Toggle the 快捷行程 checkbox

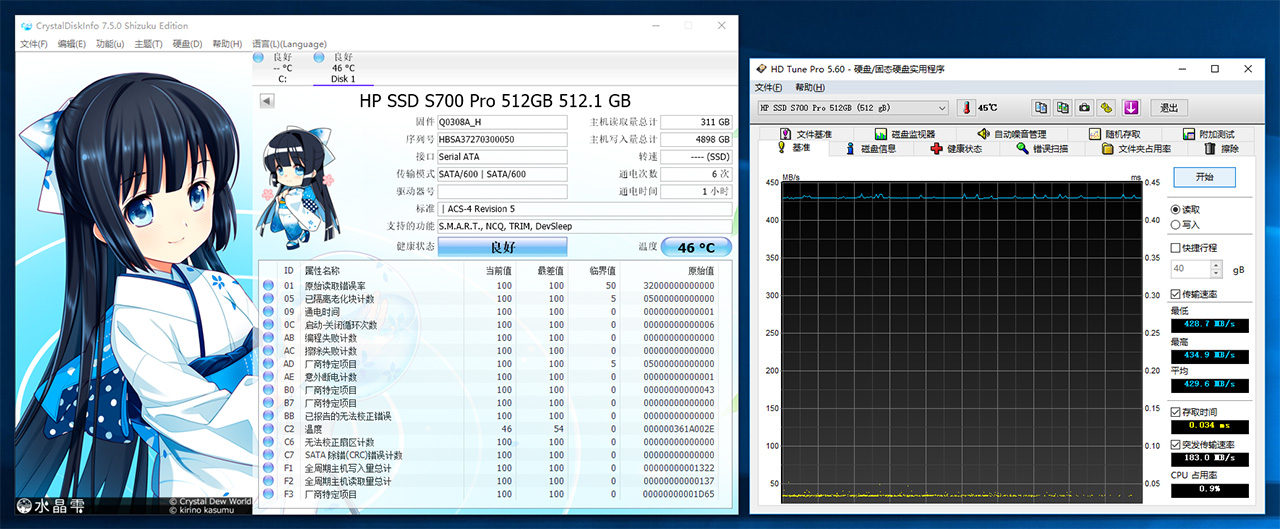[x=1176, y=247]
